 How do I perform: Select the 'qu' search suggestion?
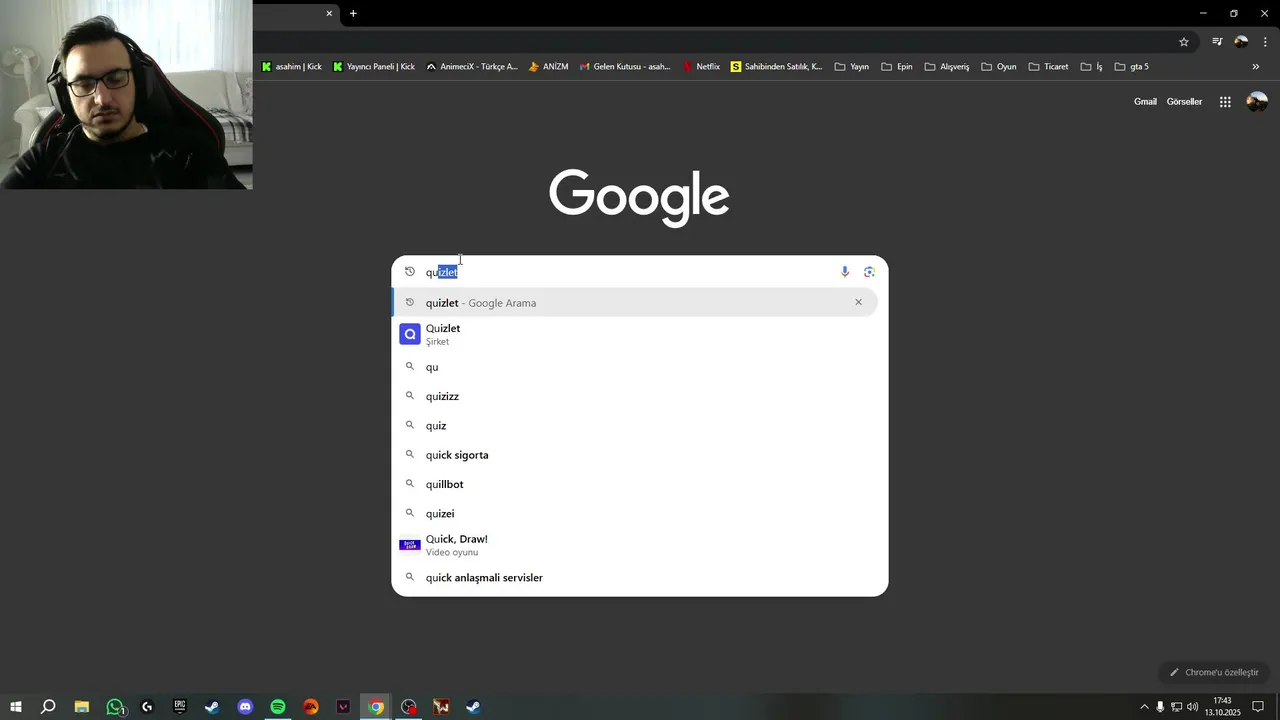click(639, 367)
